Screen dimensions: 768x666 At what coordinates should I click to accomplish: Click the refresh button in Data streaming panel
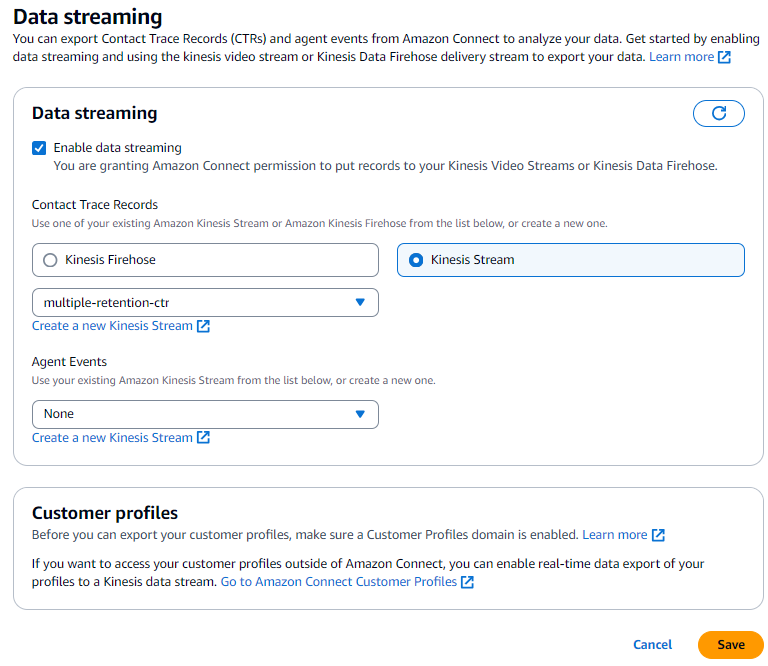coord(718,113)
